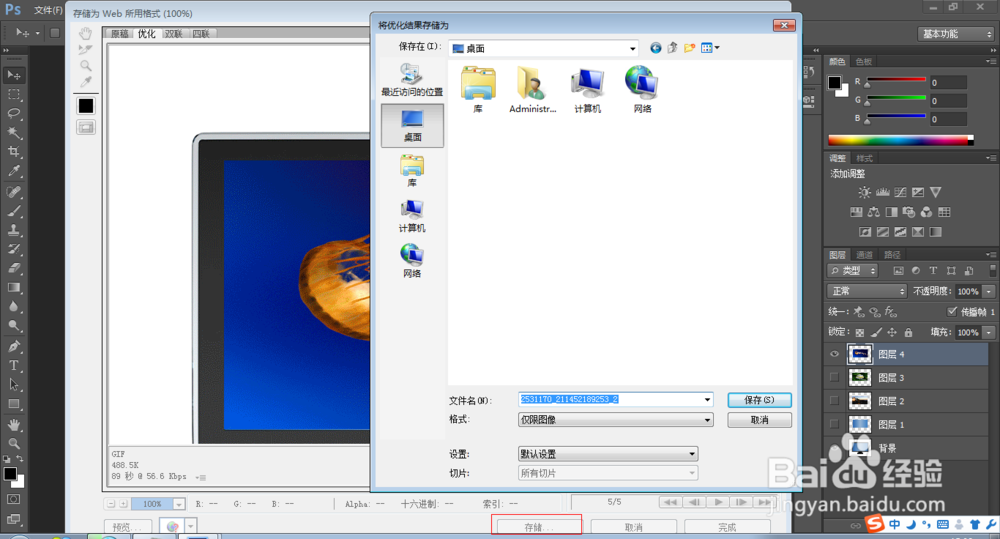
Task: Switch to the 双联 tab
Action: tap(173, 34)
